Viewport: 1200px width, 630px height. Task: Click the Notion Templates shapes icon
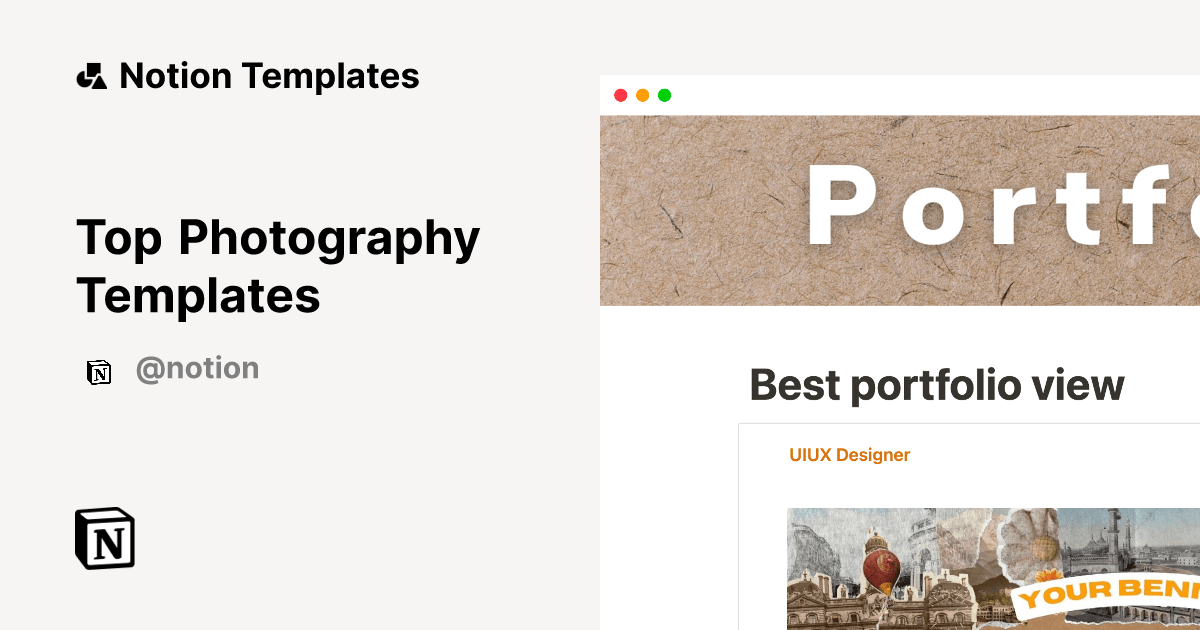pos(91,76)
